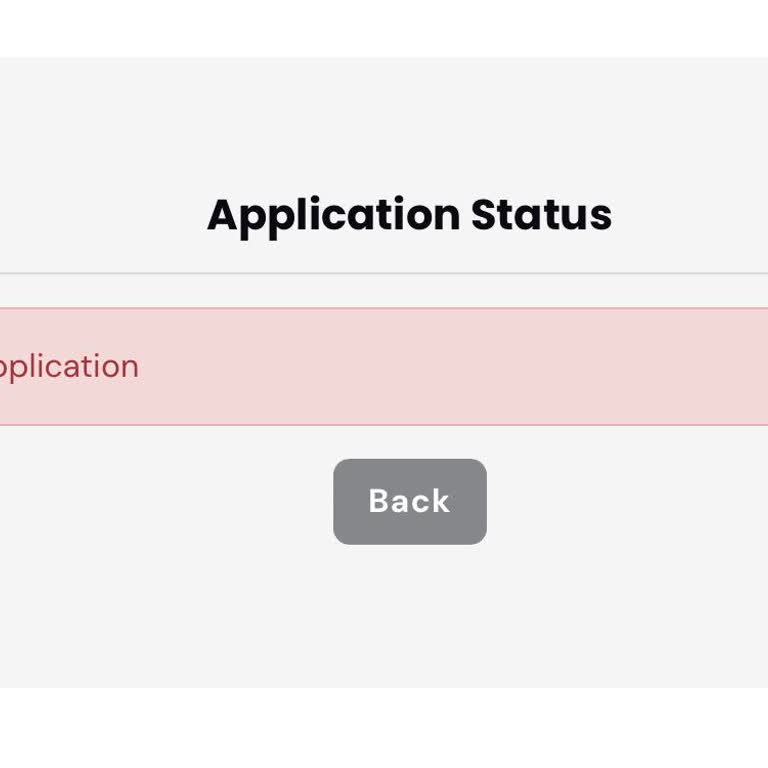The height and width of the screenshot is (768, 768).
Task: Click the divider line under the heading
Action: [x=384, y=273]
